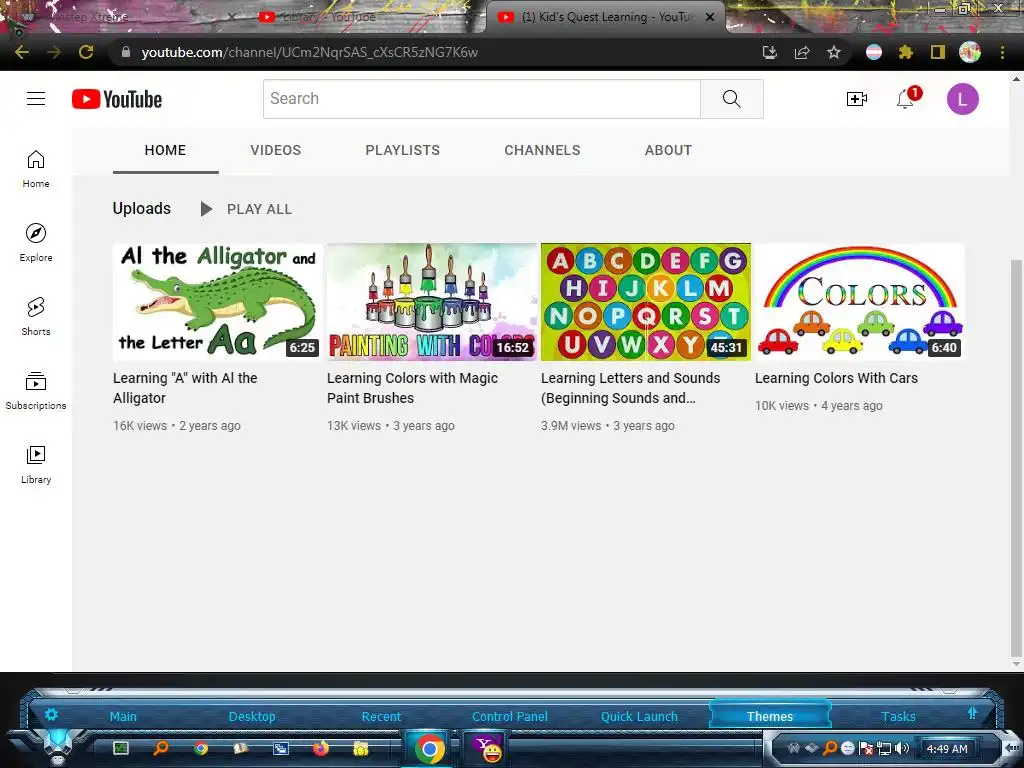Screen dimensions: 1024x768
Task: Open the Uploads section link
Action: click(x=142, y=208)
